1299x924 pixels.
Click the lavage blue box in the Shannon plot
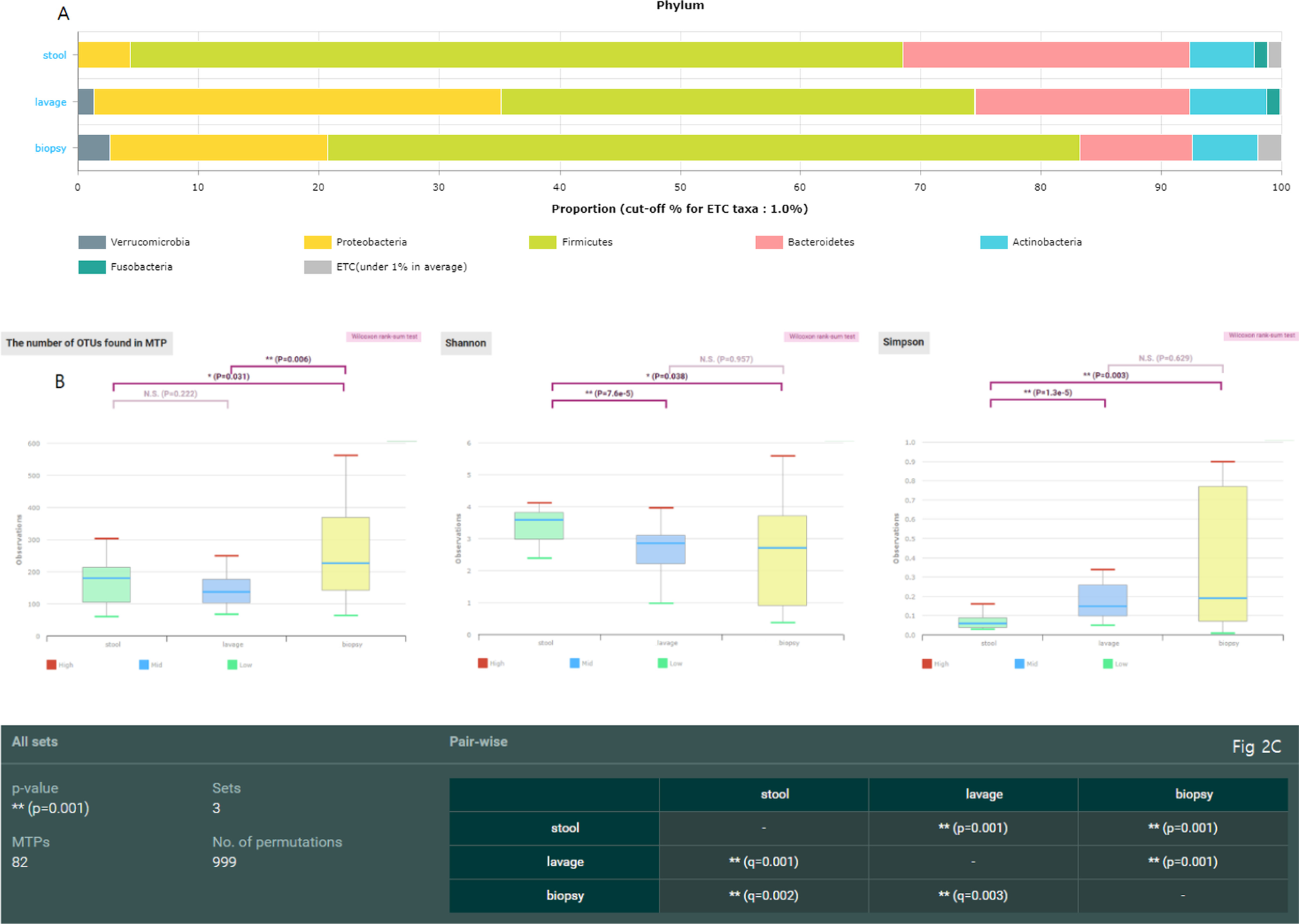[661, 549]
